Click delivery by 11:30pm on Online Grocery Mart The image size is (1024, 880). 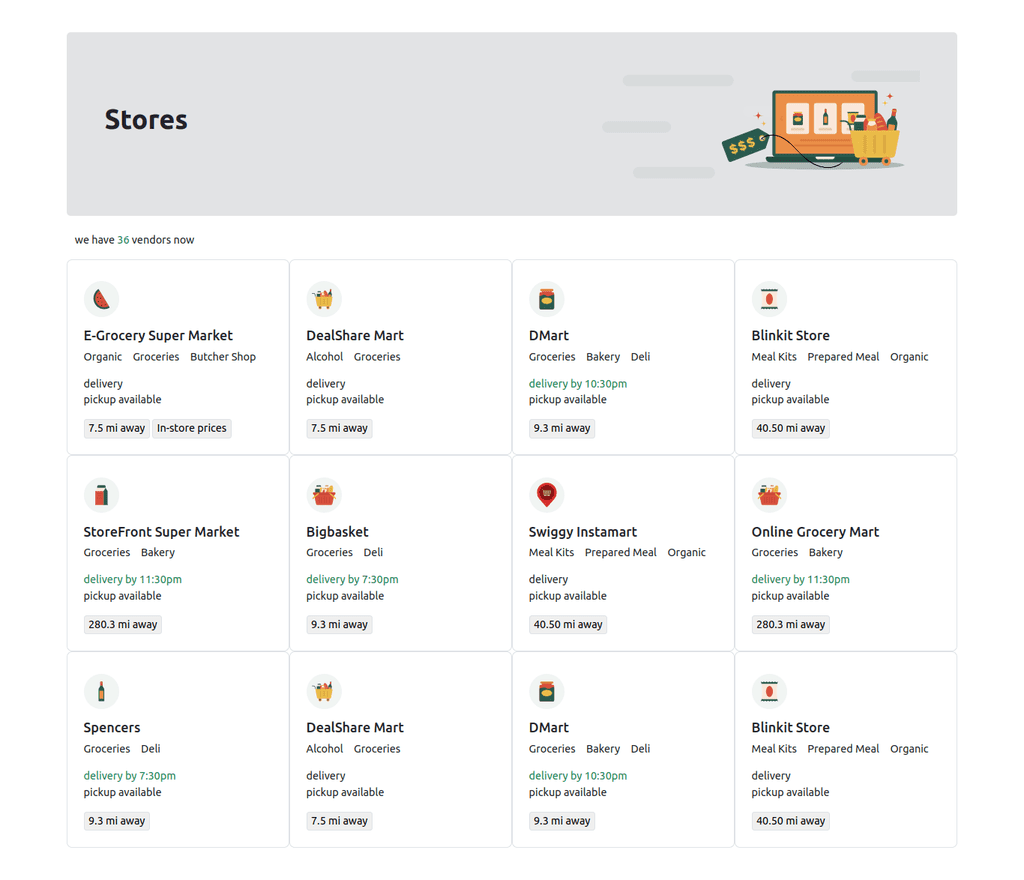pos(801,580)
